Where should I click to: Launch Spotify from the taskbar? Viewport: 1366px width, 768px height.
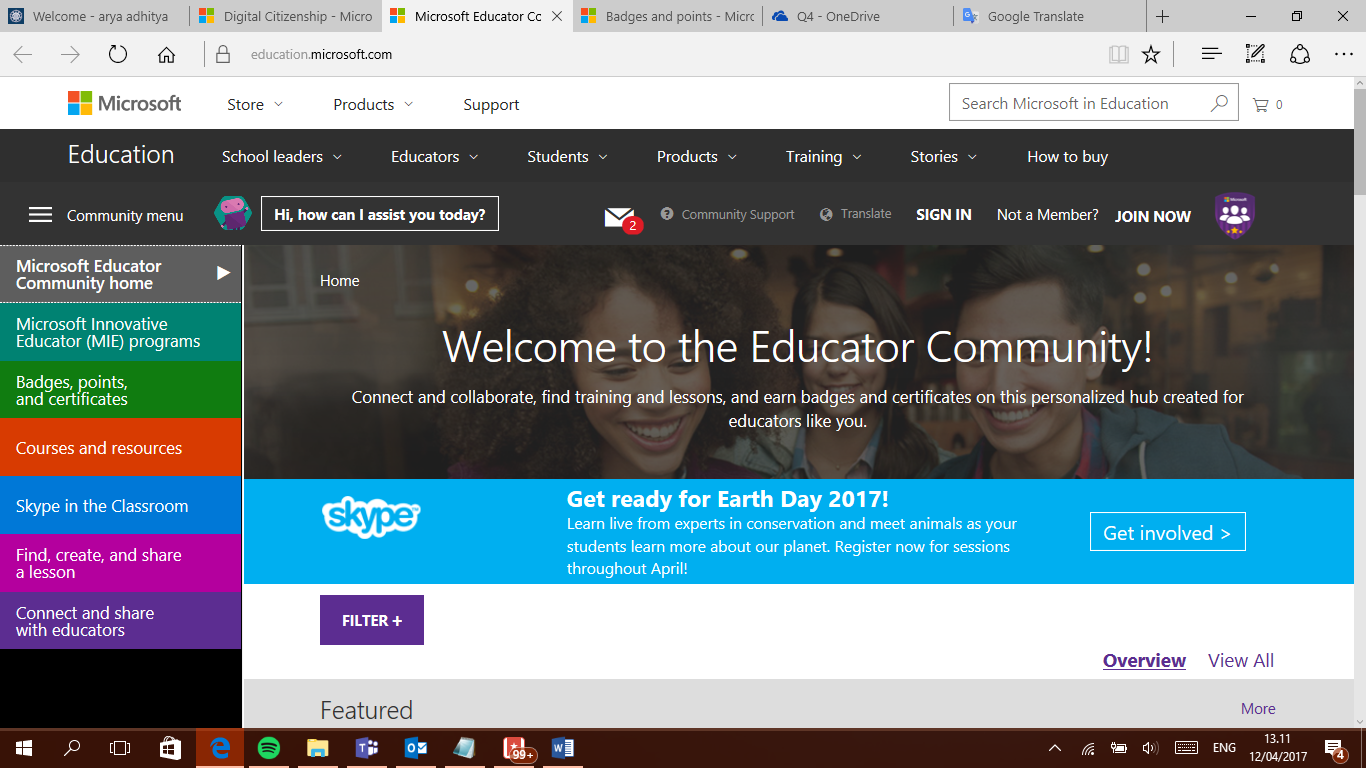(268, 748)
